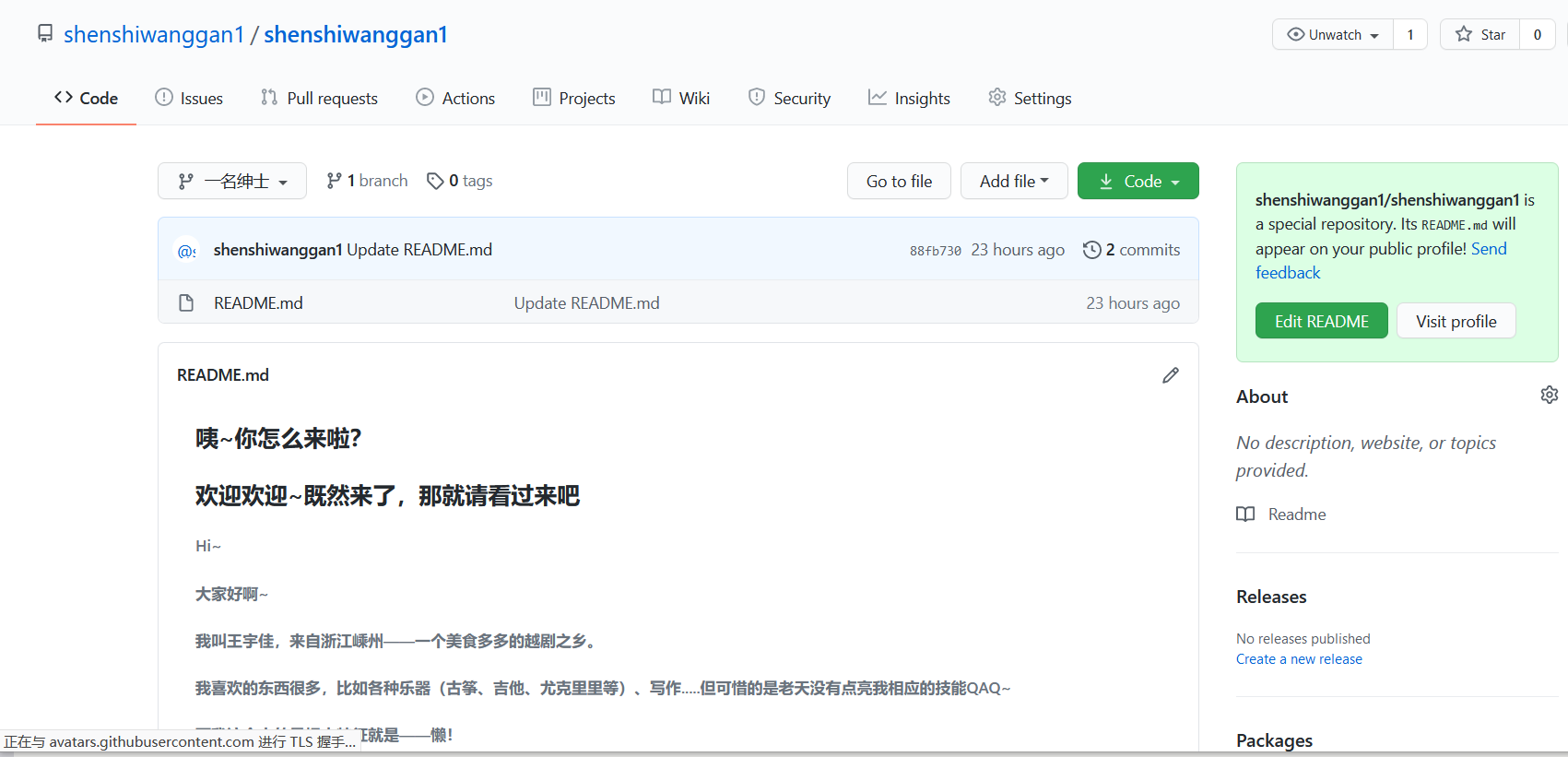Open the commit author shenshiwanggan1 link
The image size is (1568, 757).
click(x=278, y=250)
